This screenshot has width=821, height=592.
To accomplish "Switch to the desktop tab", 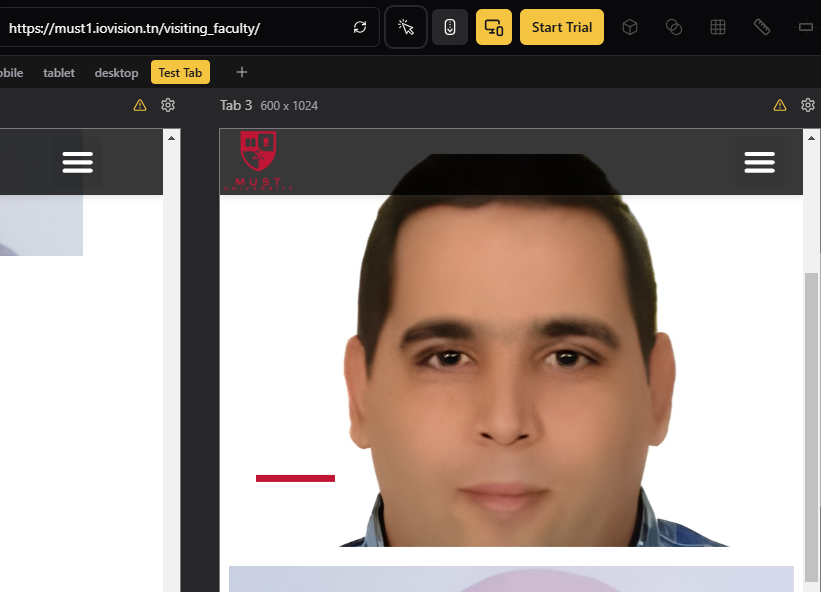I will (x=116, y=73).
